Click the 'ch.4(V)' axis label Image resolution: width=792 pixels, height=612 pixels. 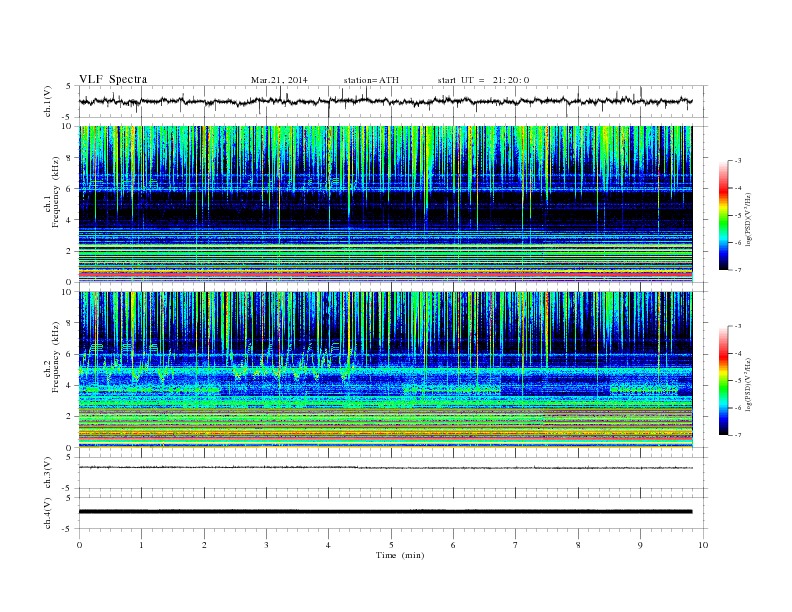48,513
